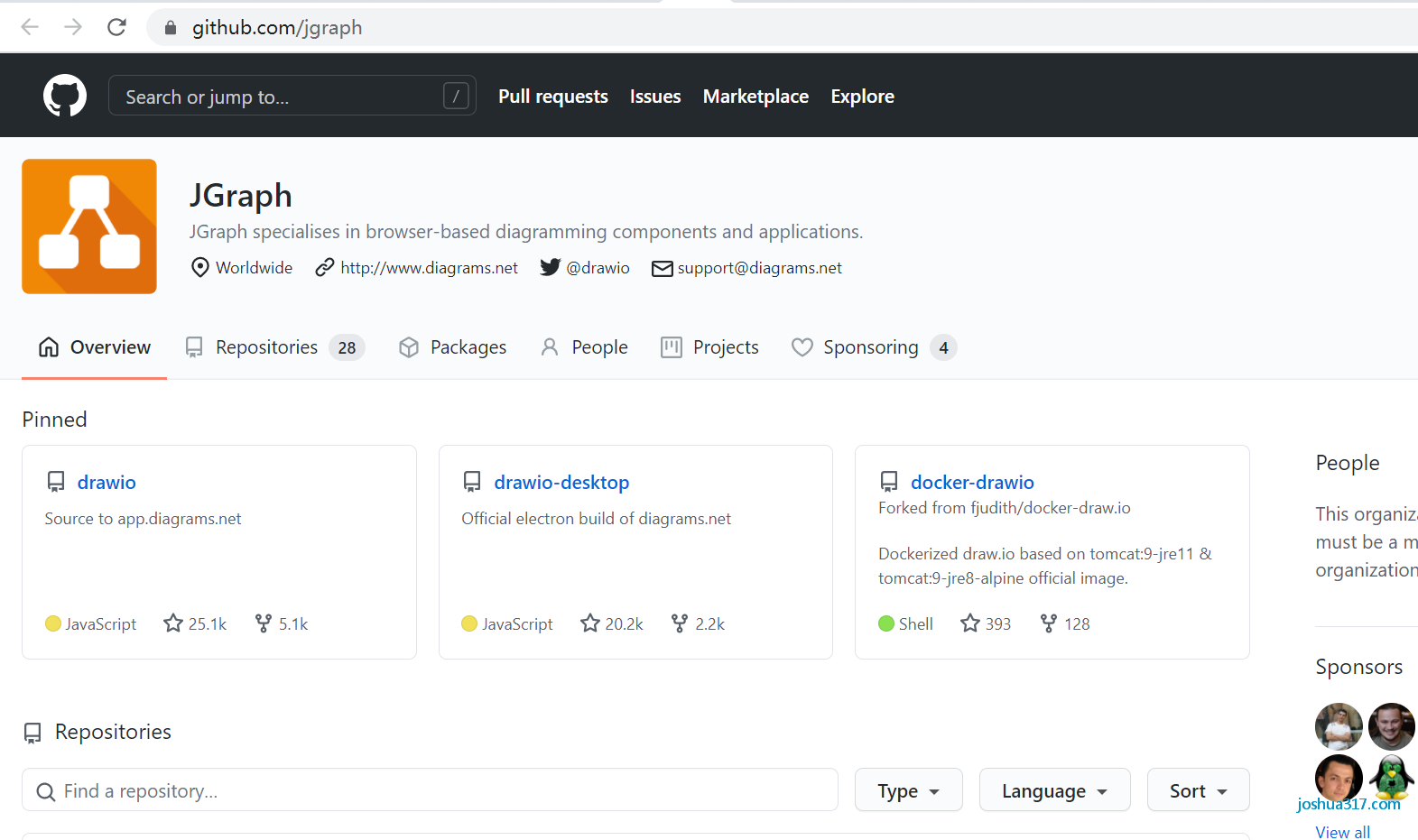Open the Overview tab
This screenshot has width=1418, height=840.
coord(94,347)
